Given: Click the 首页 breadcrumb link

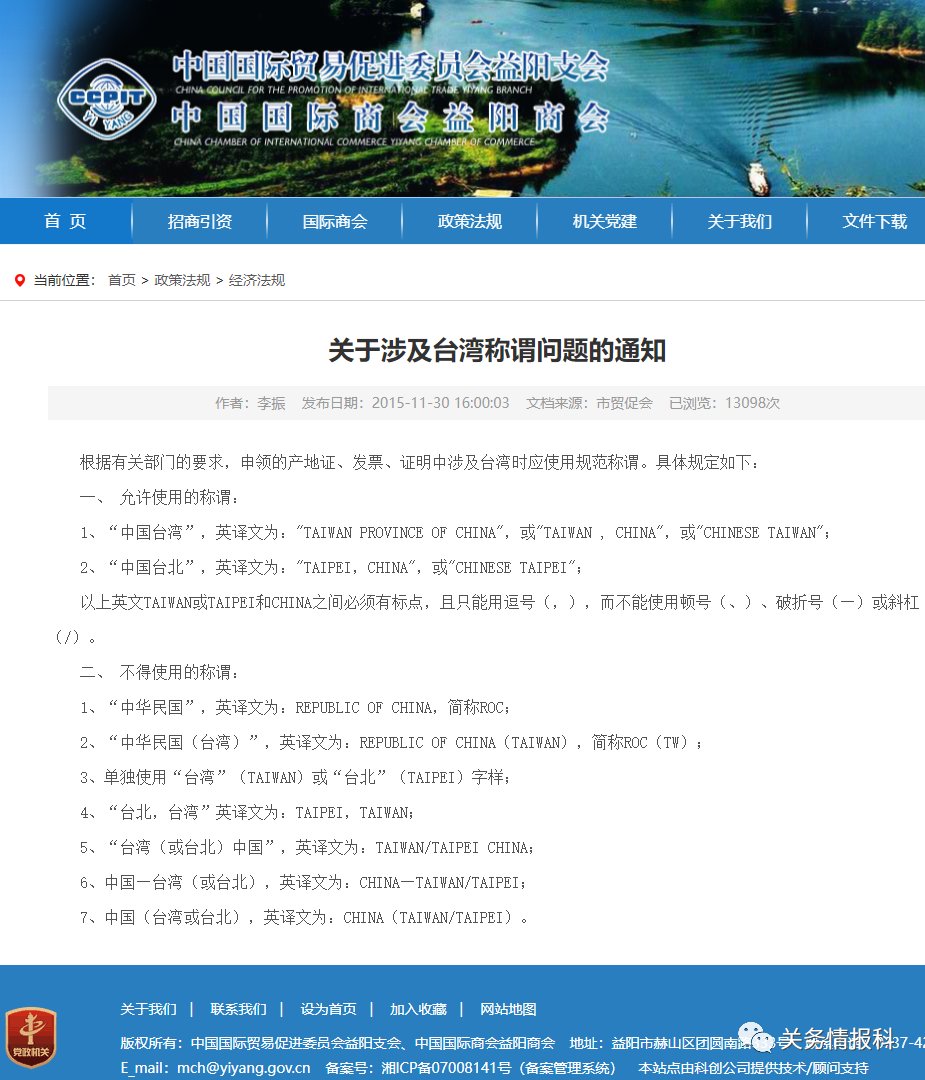Looking at the screenshot, I should click(x=122, y=281).
